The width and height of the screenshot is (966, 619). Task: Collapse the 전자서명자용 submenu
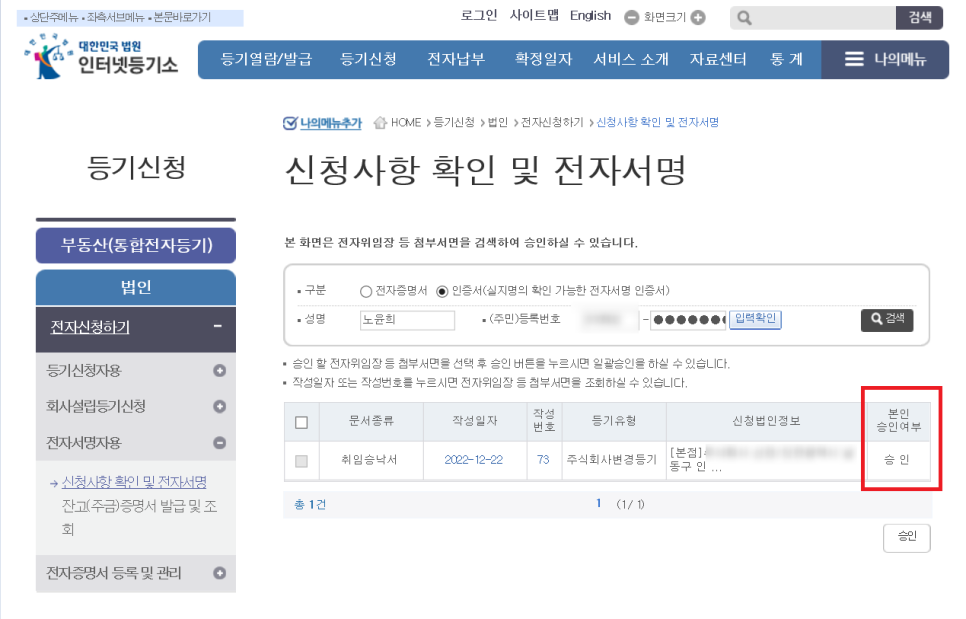pyautogui.click(x=219, y=443)
